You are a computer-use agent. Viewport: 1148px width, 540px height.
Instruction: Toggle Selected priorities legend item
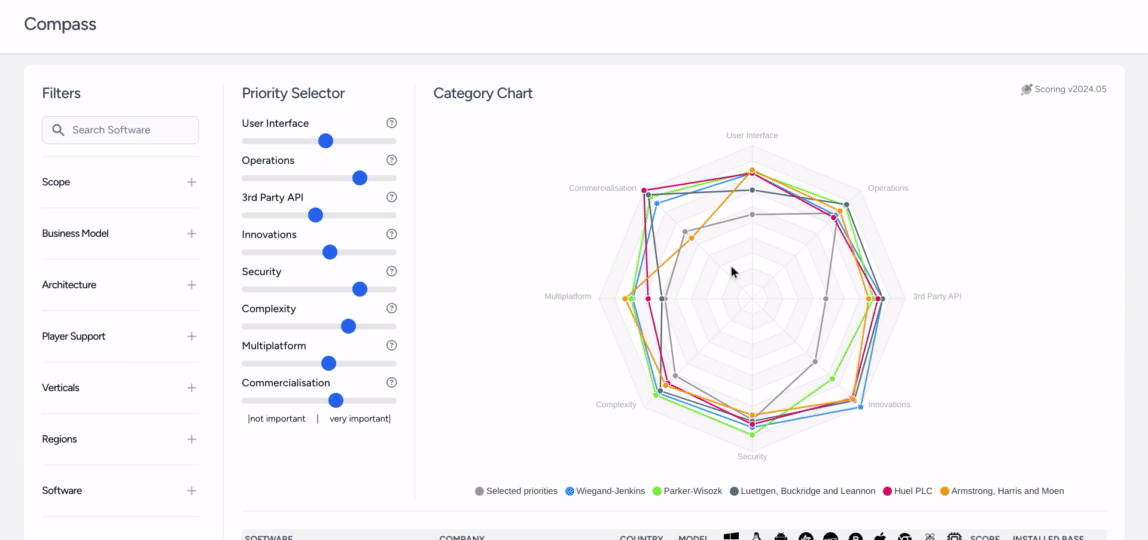516,491
